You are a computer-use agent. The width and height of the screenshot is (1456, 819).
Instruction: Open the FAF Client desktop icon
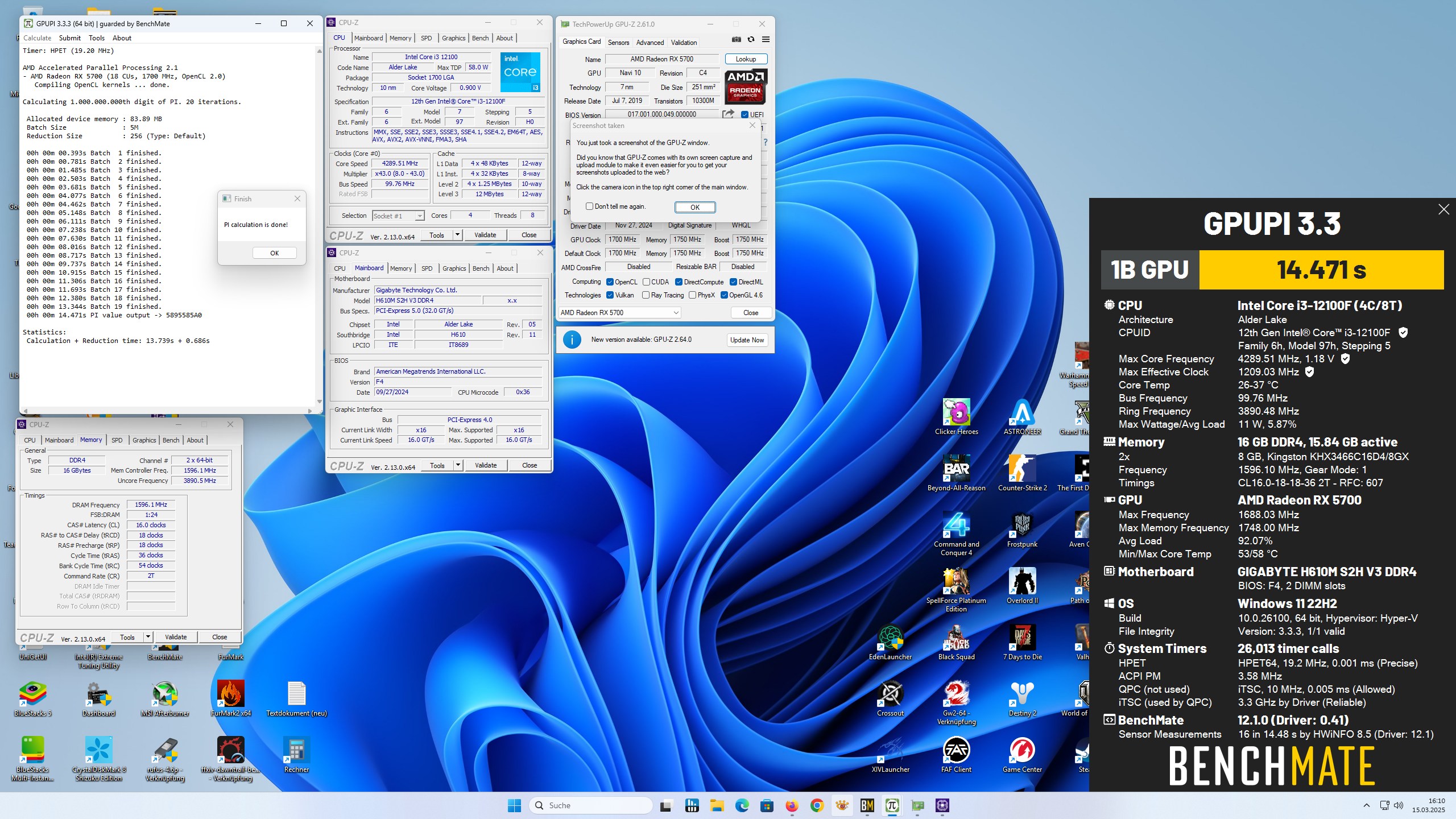pos(956,755)
